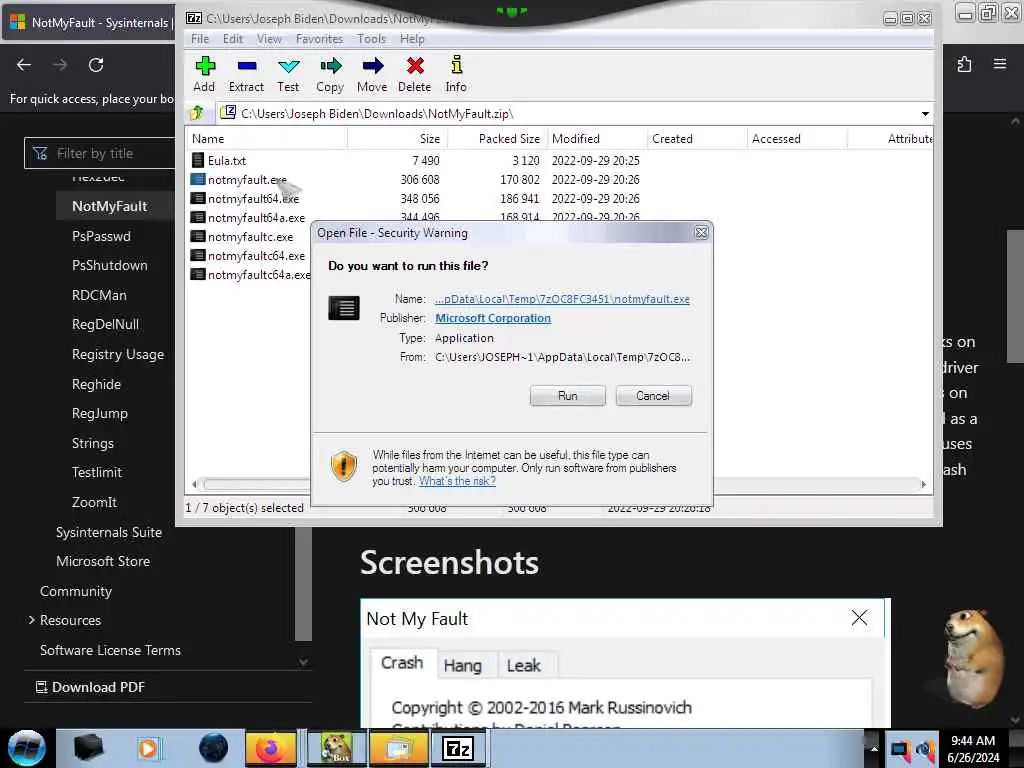Select notmyfaultc64.exe in the list
Image resolution: width=1024 pixels, height=768 pixels.
[256, 255]
